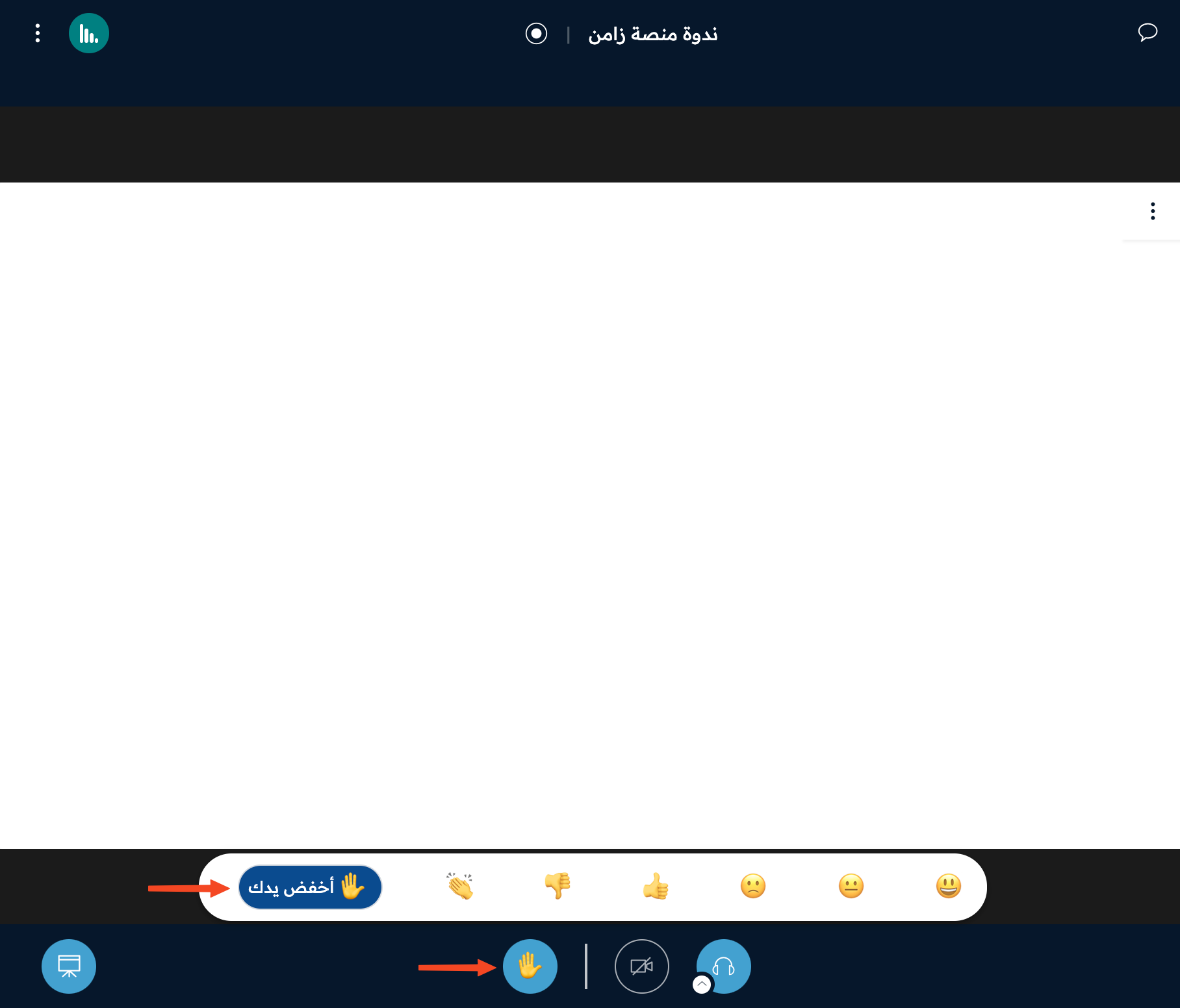The height and width of the screenshot is (1008, 1180).
Task: Send the thumbs down reaction
Action: click(558, 886)
